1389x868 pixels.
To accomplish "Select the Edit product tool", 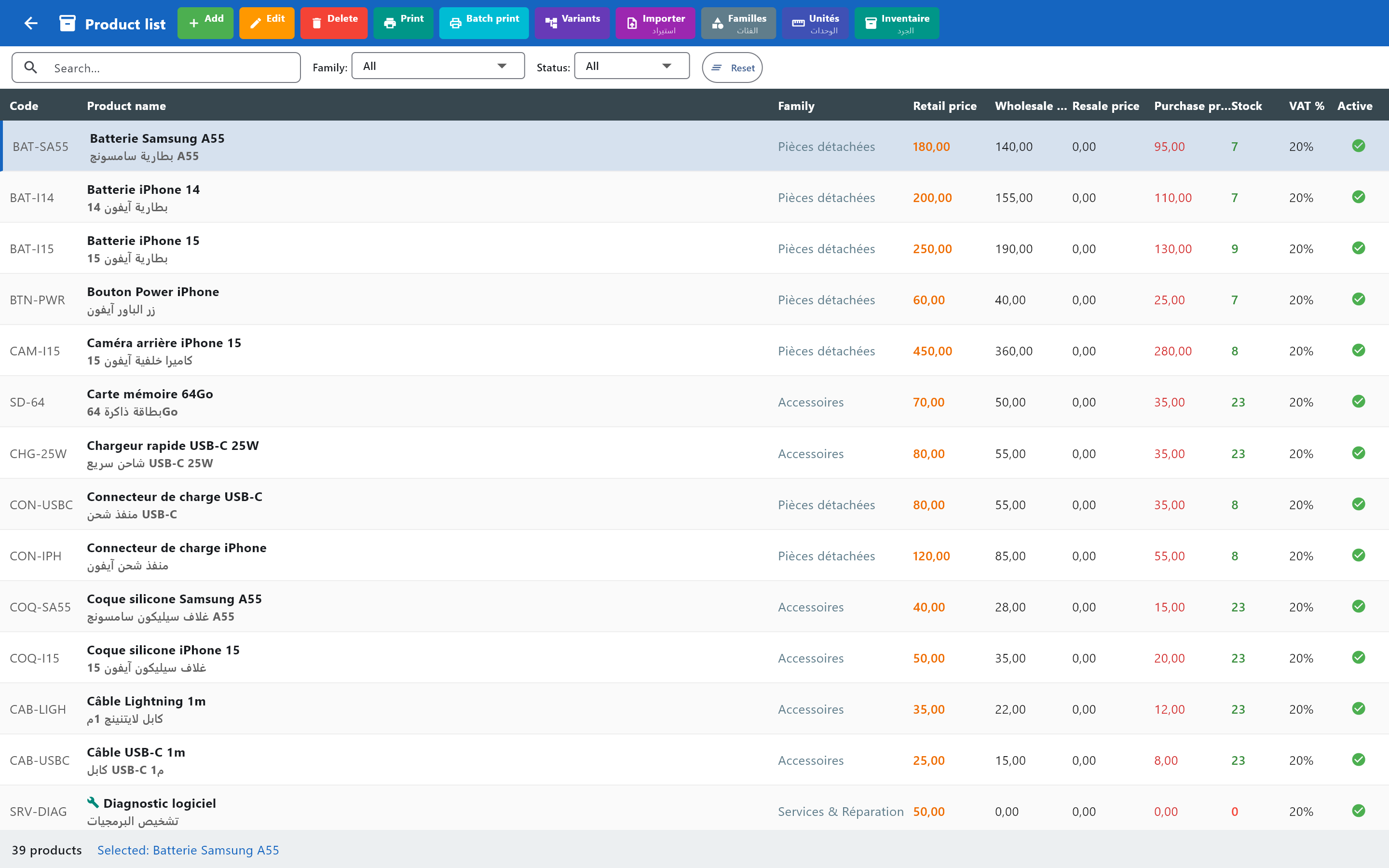I will click(x=266, y=23).
